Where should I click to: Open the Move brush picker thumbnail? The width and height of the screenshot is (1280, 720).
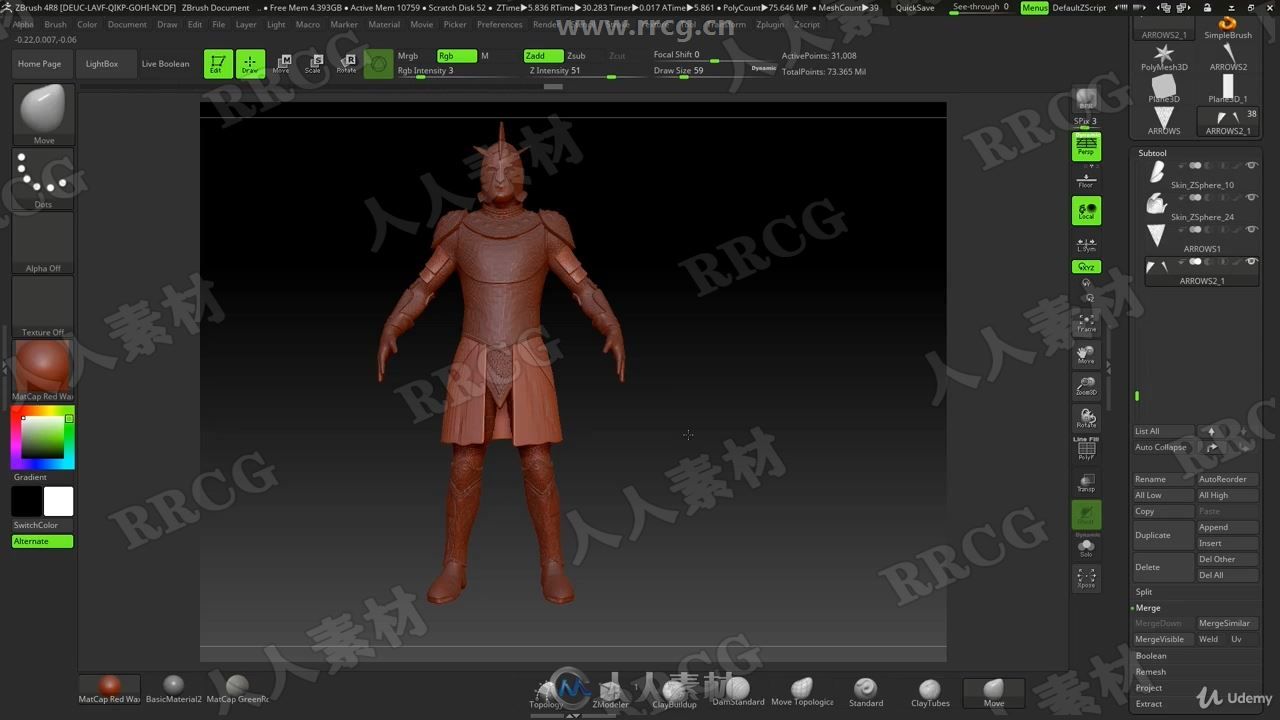(43, 114)
